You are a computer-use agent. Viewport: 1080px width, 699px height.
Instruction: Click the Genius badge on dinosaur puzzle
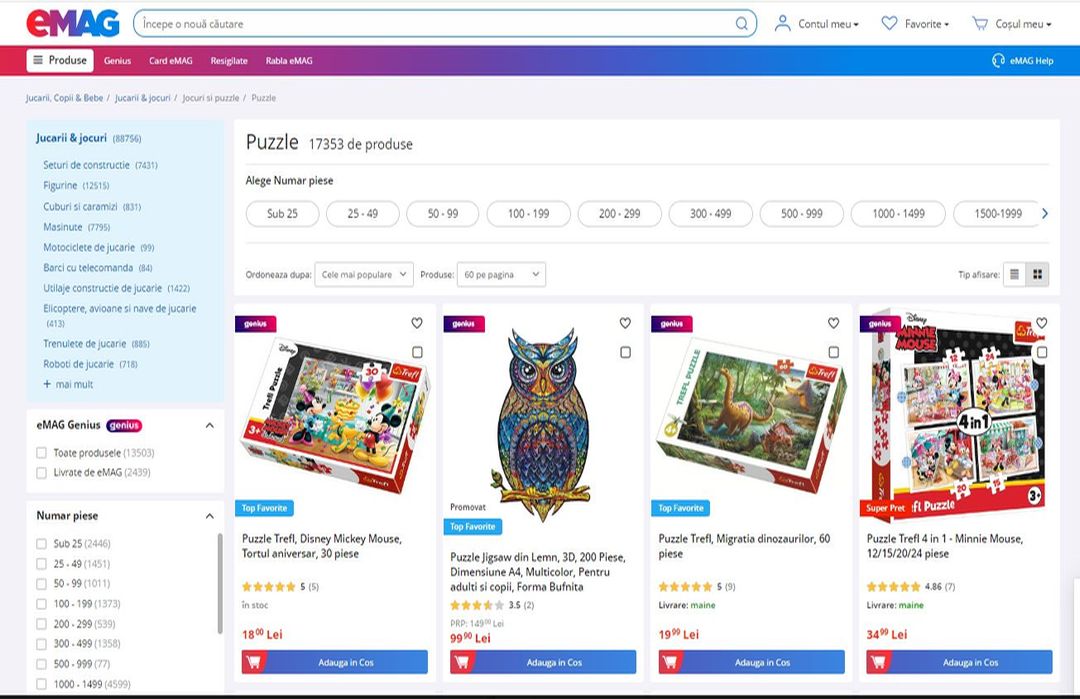click(672, 324)
